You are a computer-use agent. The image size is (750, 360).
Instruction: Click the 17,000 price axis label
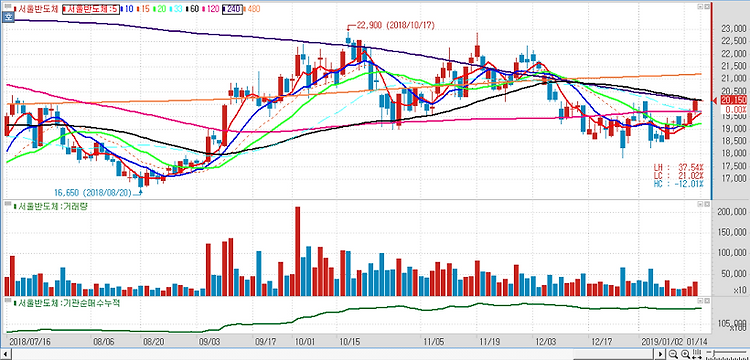(734, 179)
